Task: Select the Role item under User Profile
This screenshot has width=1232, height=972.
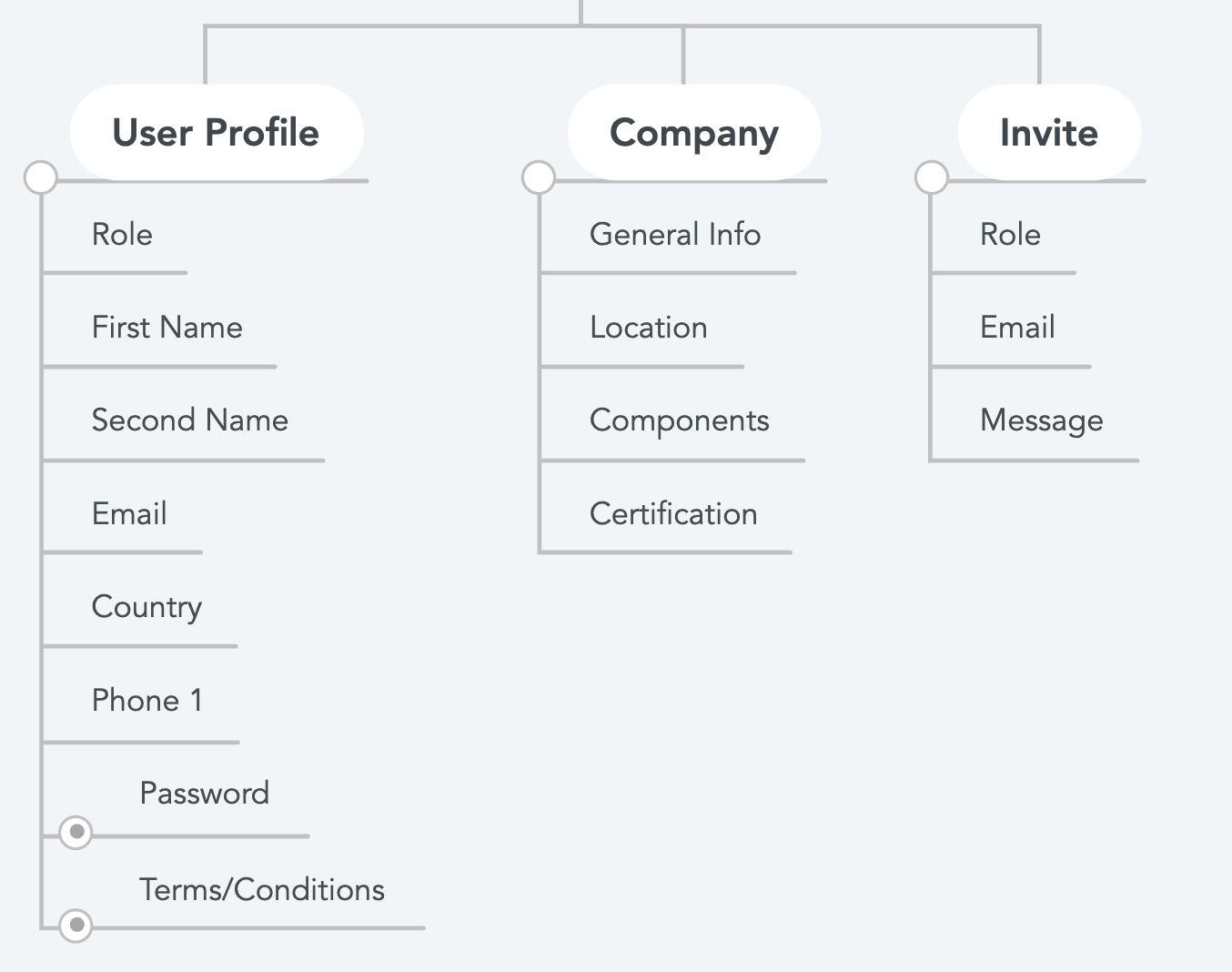Action: (x=122, y=235)
